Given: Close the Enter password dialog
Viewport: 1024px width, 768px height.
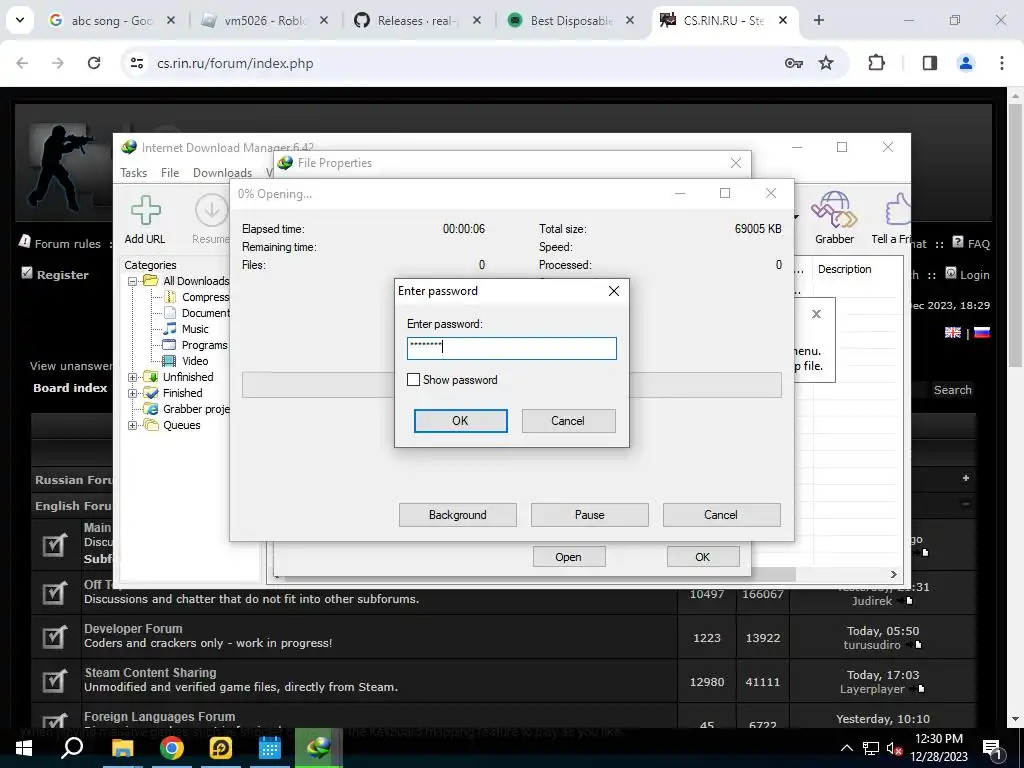Looking at the screenshot, I should 613,291.
